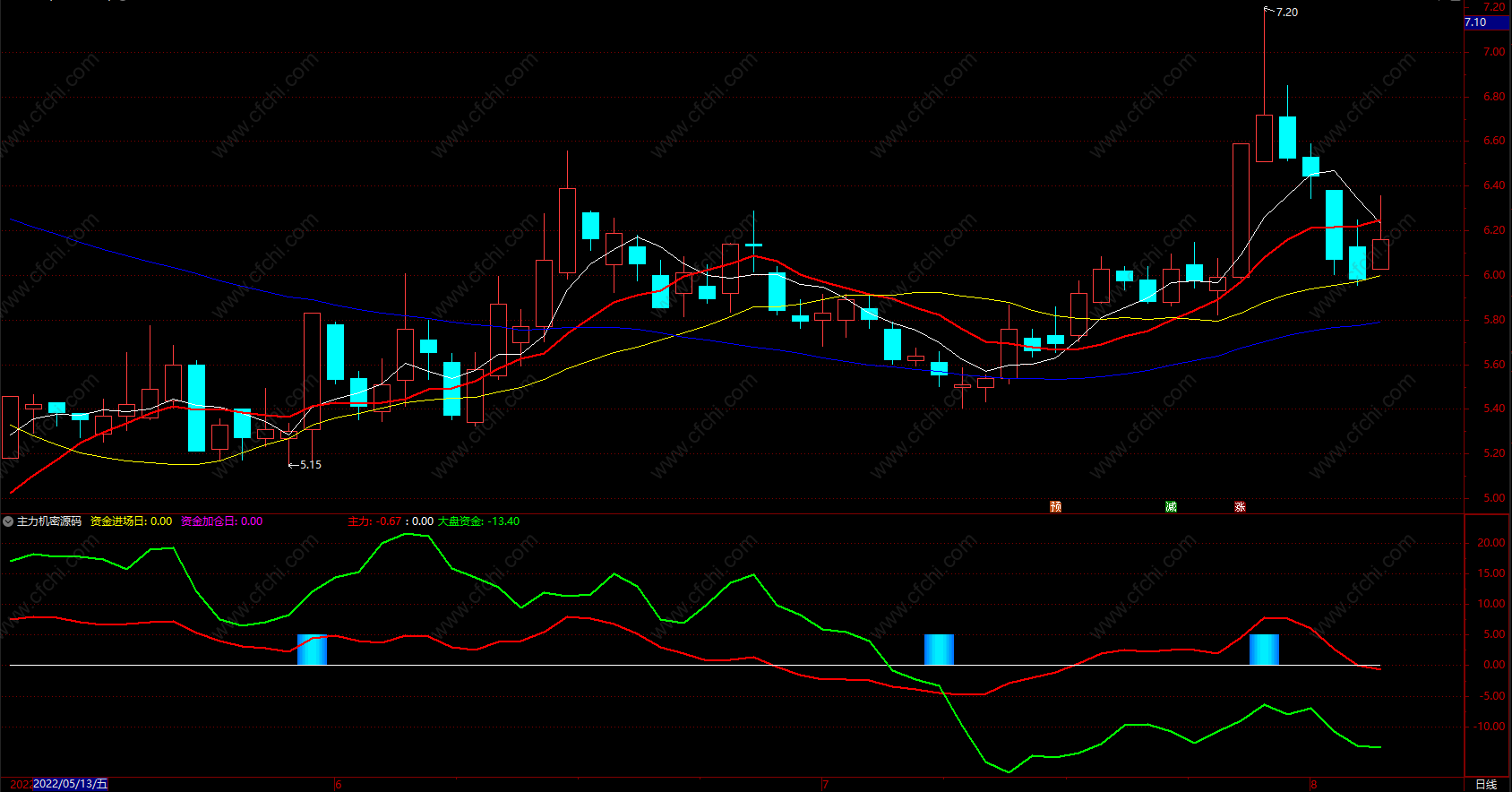
Task: Click the 大盘资金 value label
Action: [x=478, y=521]
